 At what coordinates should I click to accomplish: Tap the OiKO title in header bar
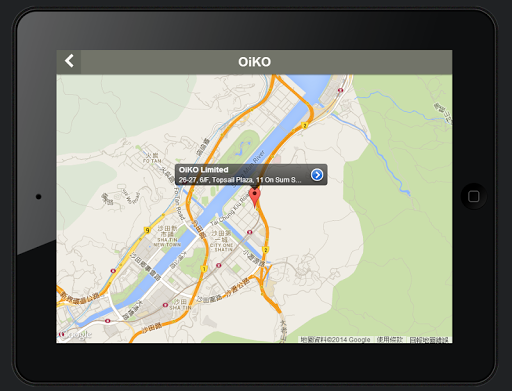tap(254, 62)
